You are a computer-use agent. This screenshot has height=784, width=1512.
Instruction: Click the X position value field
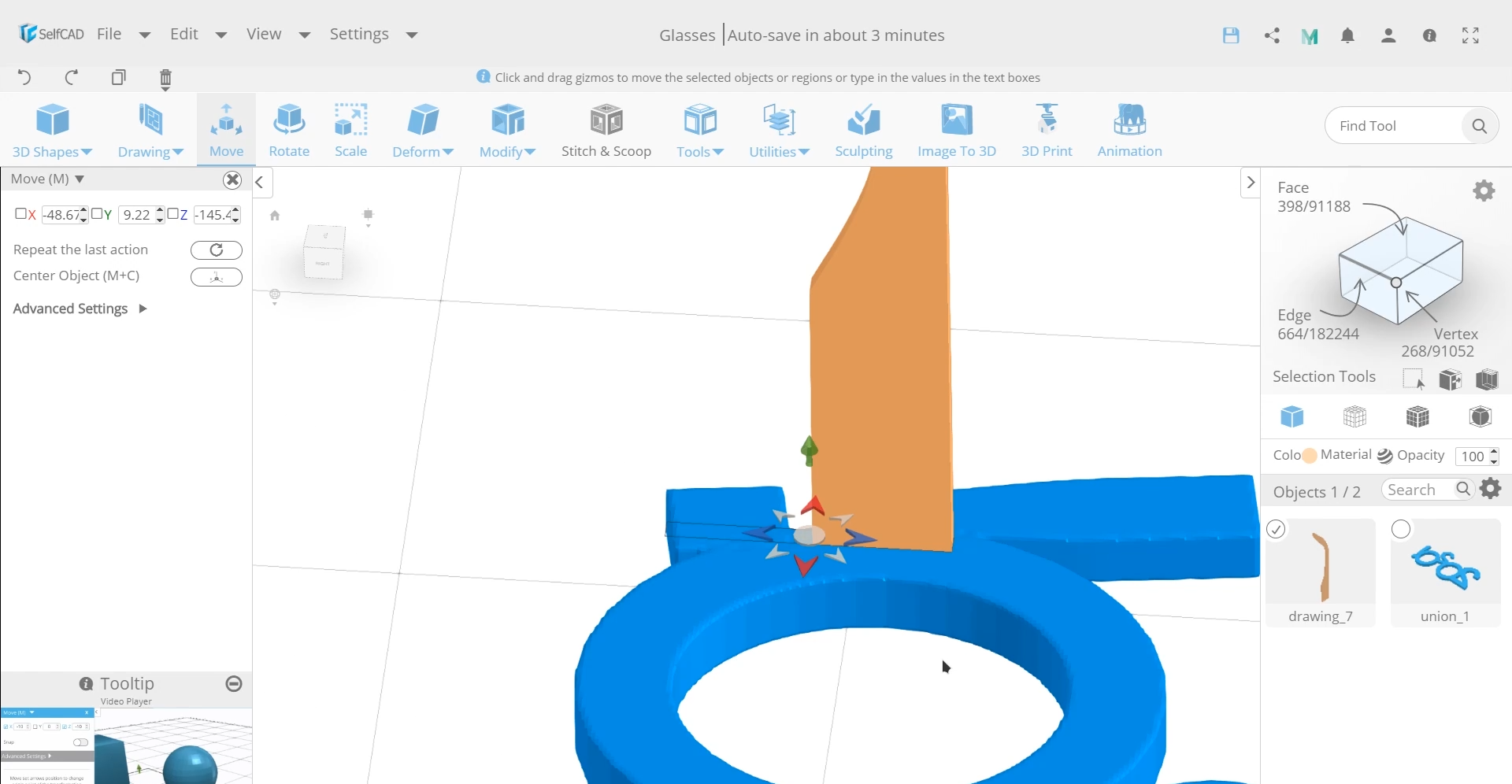(63, 215)
